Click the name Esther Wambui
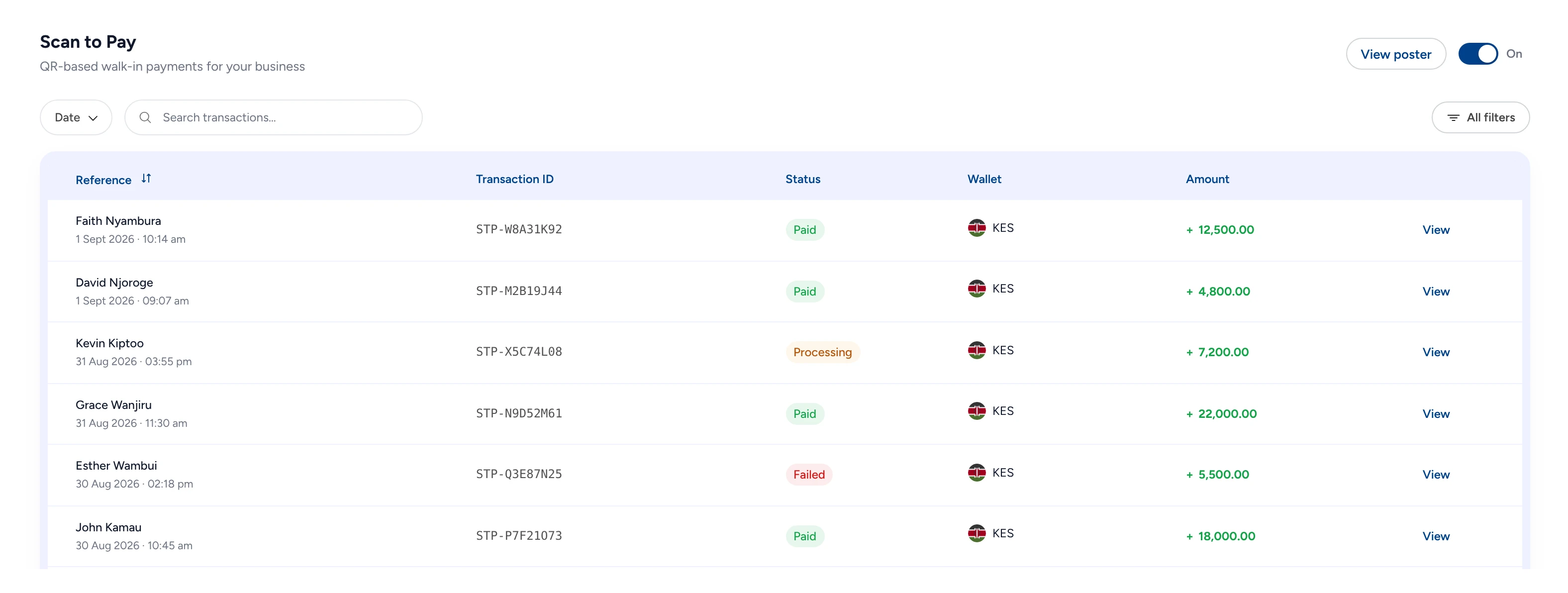Viewport: 1568px width, 593px height. [116, 466]
